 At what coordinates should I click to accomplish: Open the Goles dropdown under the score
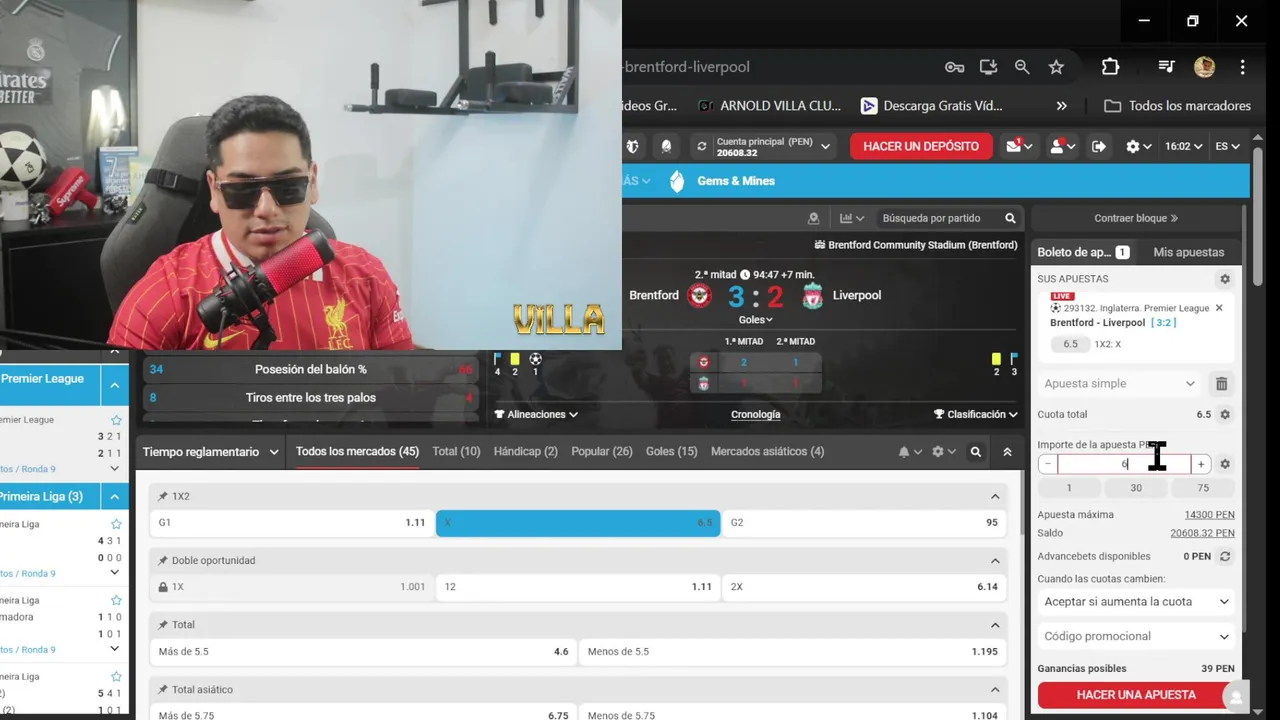[756, 320]
